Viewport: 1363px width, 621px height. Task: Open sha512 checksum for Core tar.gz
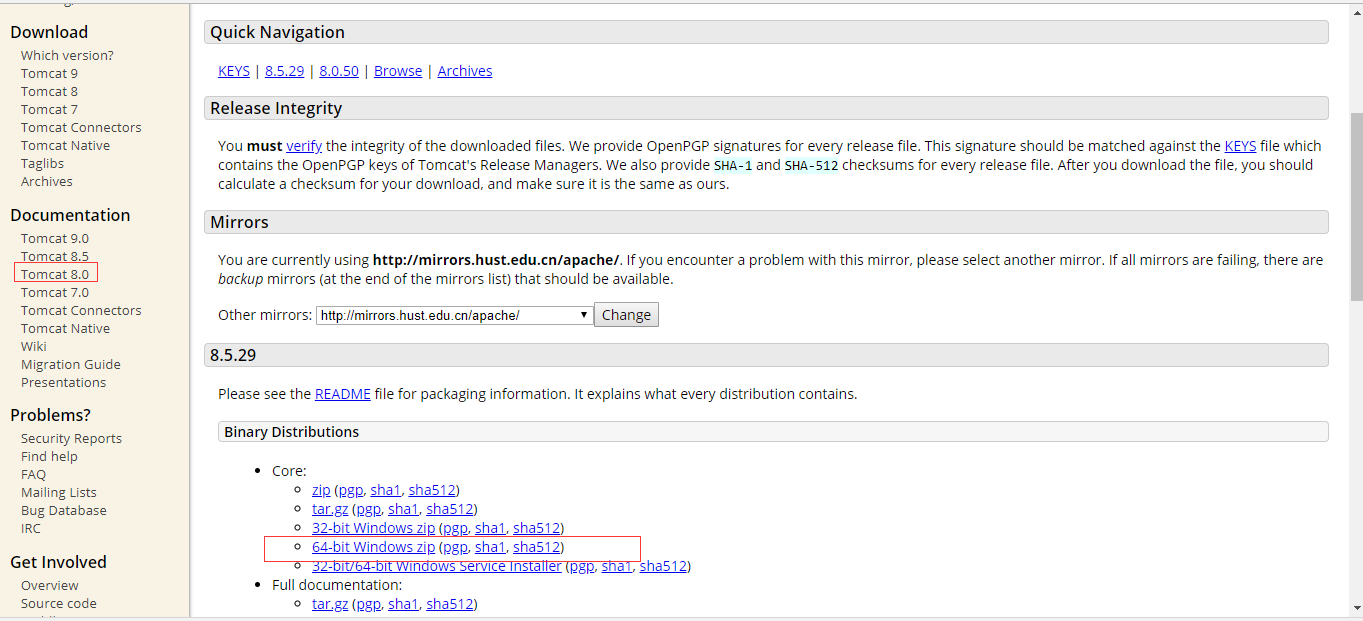coord(450,509)
